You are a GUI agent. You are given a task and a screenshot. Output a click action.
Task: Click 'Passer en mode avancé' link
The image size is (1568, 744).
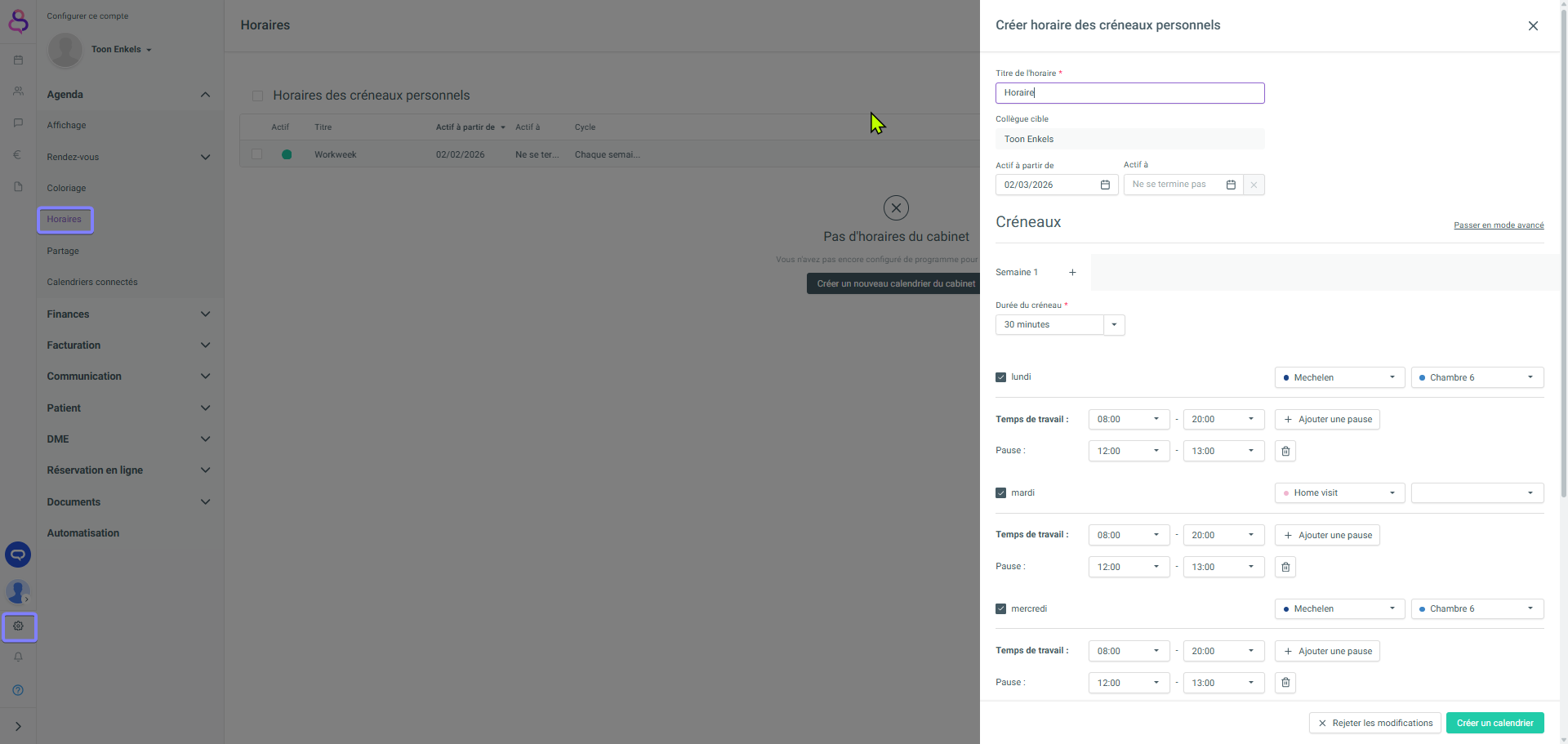(x=1498, y=225)
